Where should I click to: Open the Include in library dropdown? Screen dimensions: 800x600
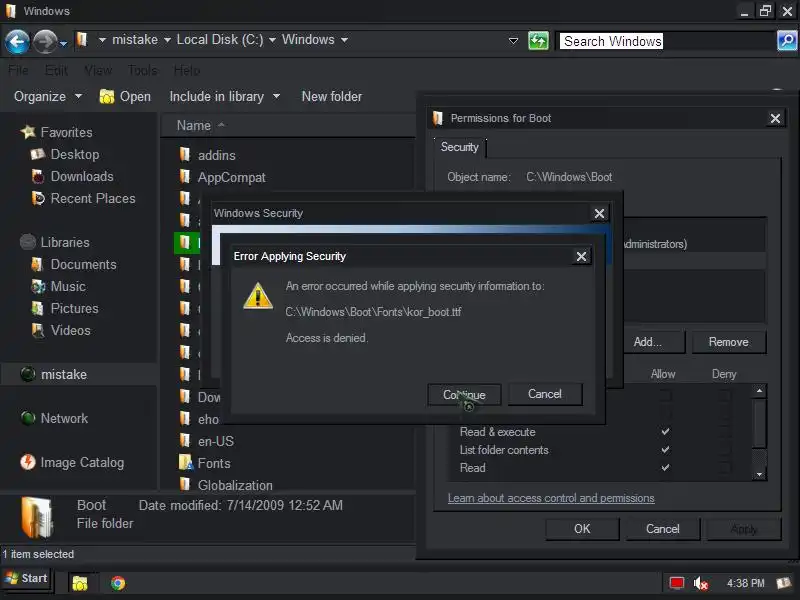(x=224, y=96)
